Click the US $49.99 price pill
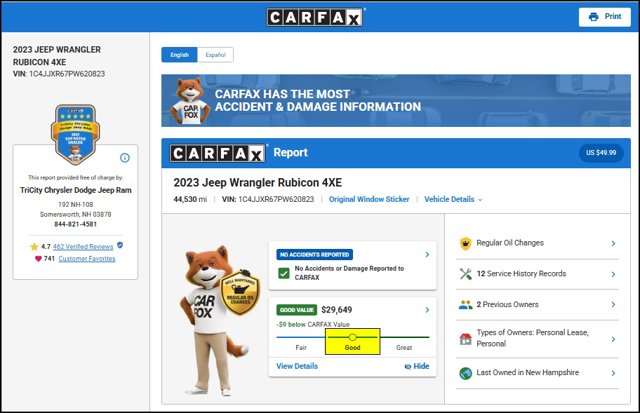Image resolution: width=640 pixels, height=413 pixels. (x=601, y=153)
